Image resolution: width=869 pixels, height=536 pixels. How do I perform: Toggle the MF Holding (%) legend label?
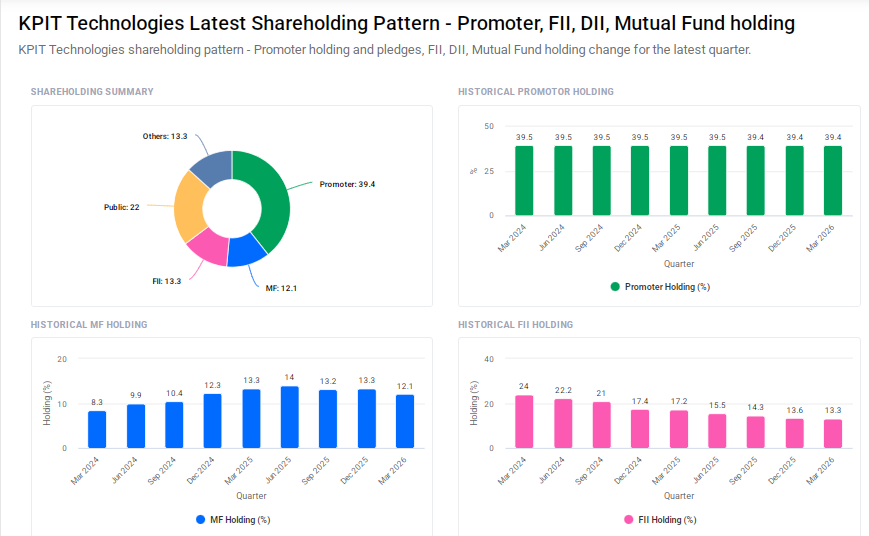coord(241,519)
